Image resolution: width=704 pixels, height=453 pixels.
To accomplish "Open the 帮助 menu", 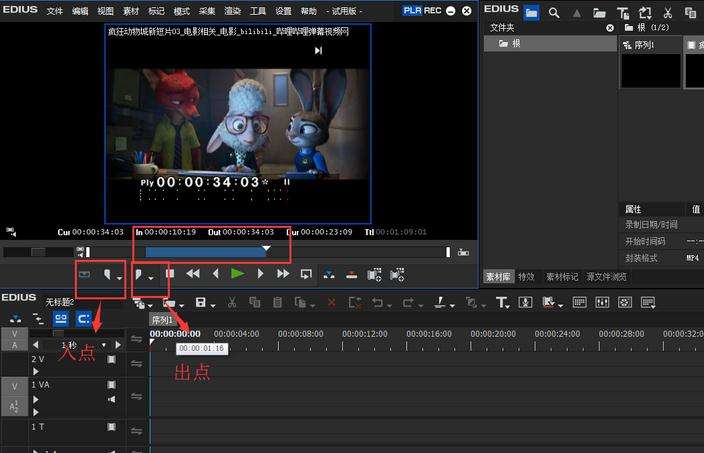I will [x=308, y=11].
